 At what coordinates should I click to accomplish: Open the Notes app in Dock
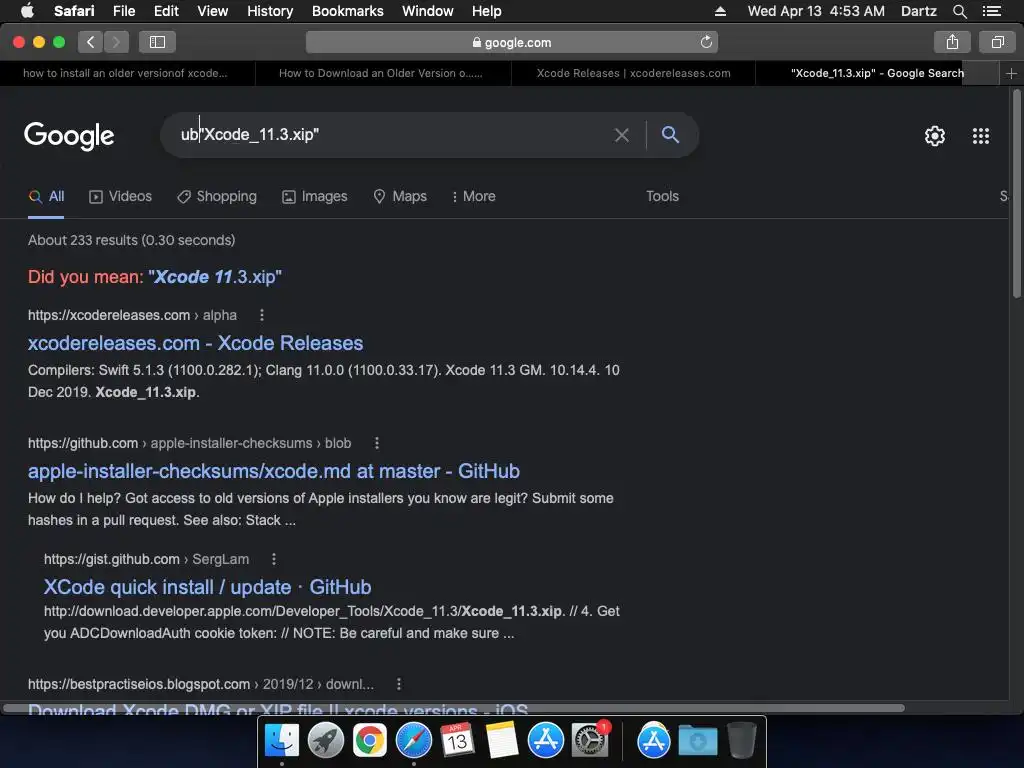point(502,741)
